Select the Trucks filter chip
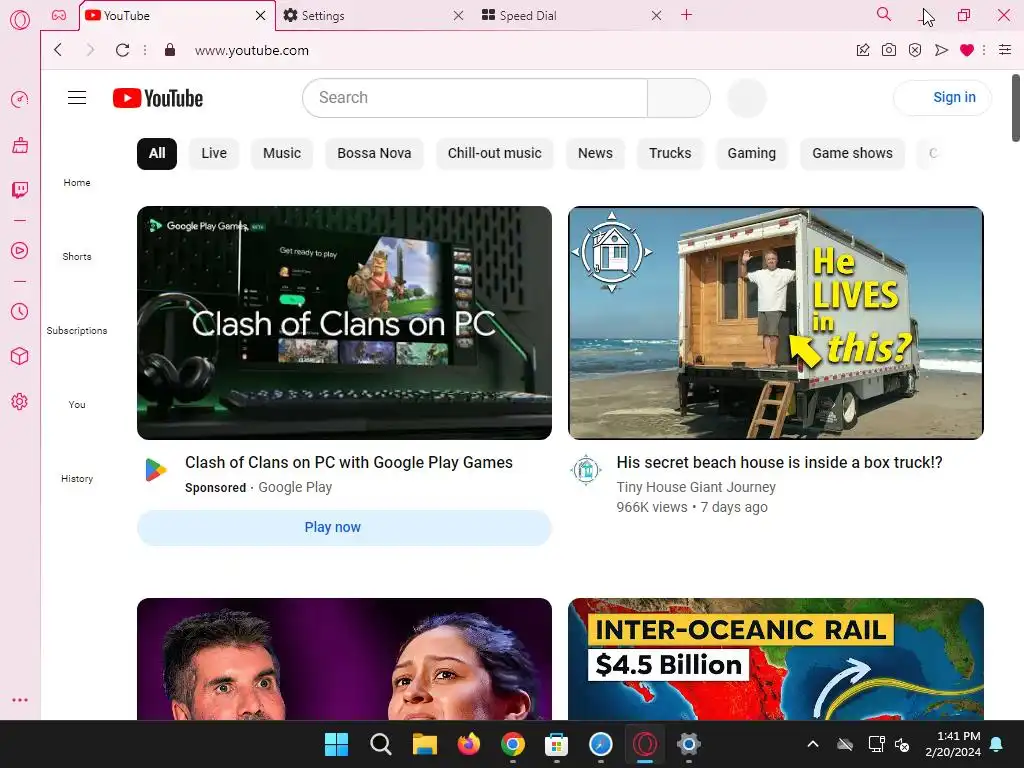The image size is (1024, 768). click(x=670, y=153)
